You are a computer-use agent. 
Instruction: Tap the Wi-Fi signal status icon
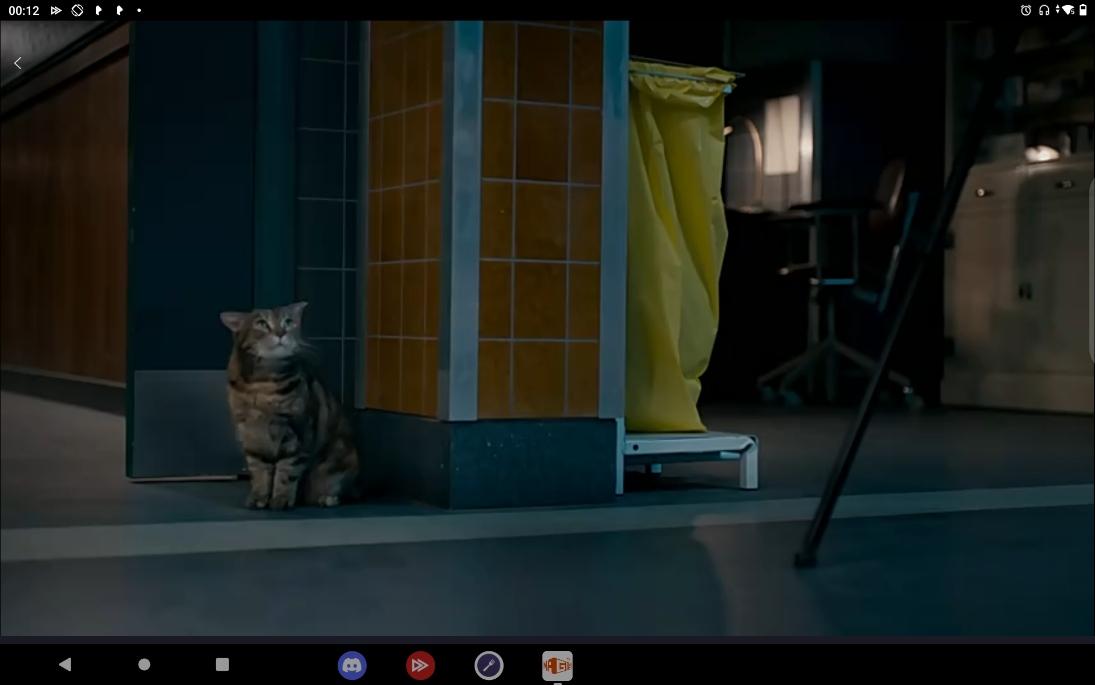click(1065, 10)
